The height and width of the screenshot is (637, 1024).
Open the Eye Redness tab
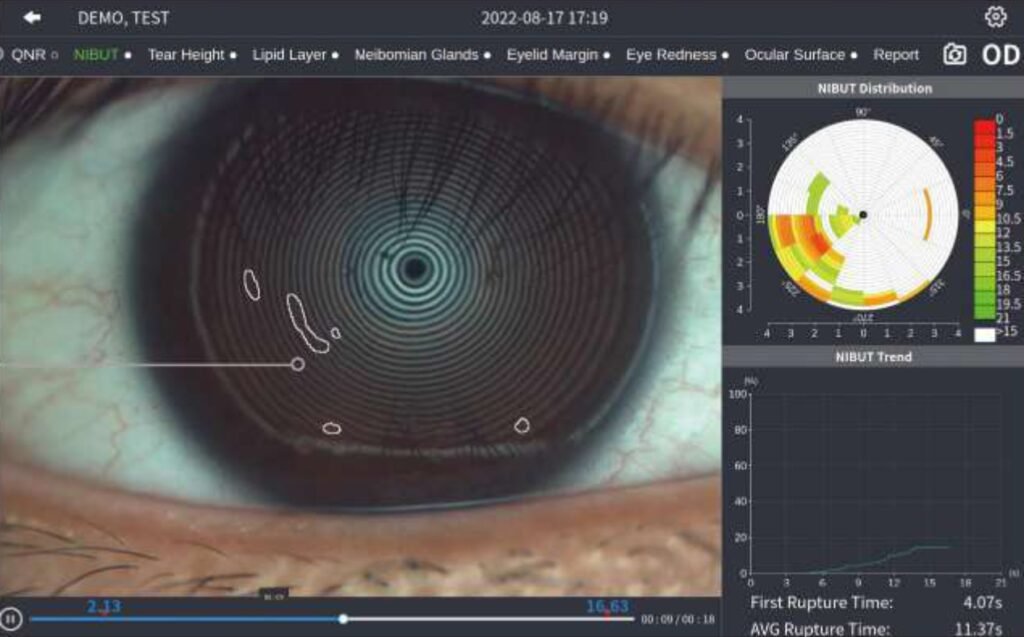(671, 55)
